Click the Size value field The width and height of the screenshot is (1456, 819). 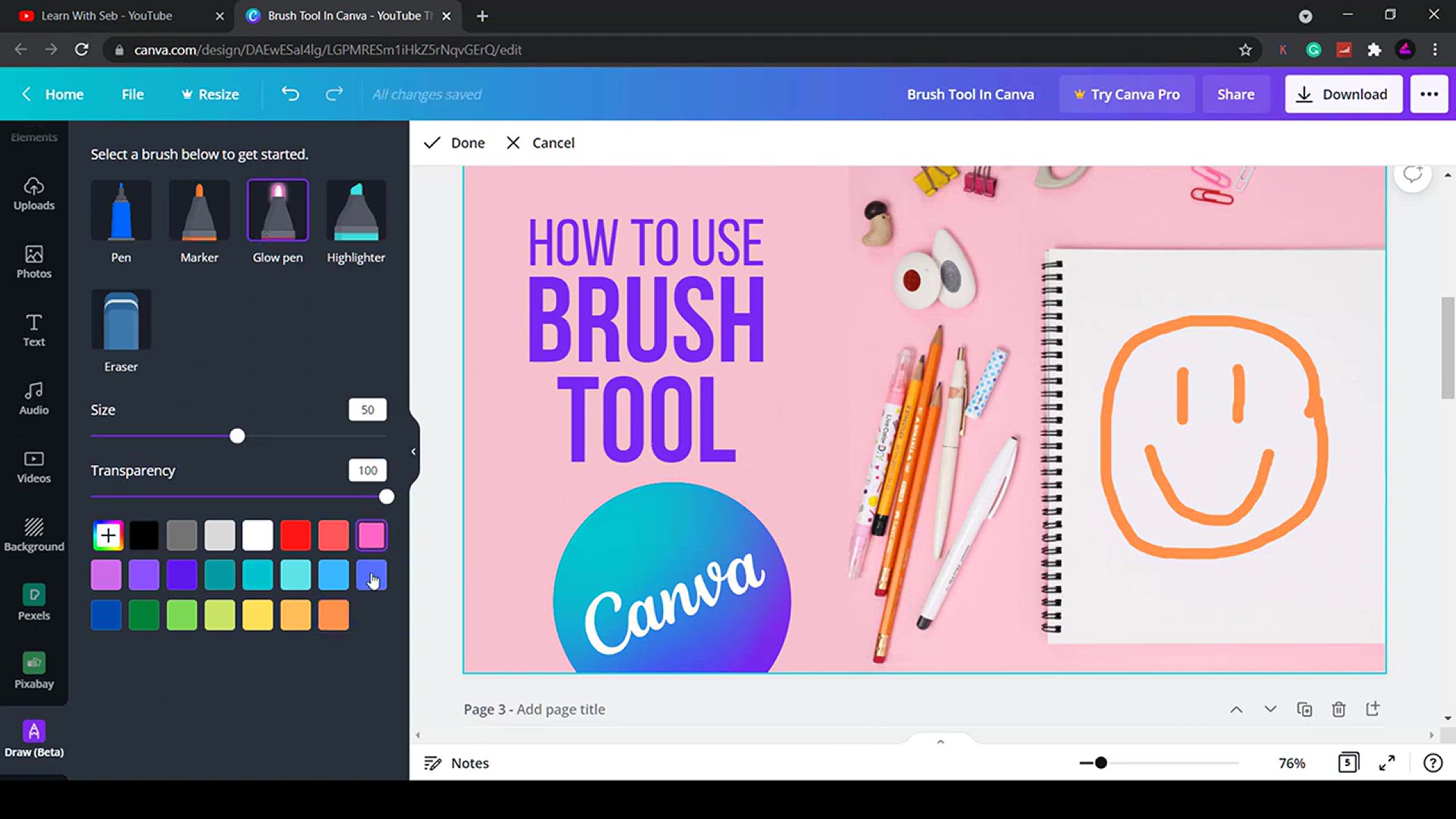pos(368,409)
